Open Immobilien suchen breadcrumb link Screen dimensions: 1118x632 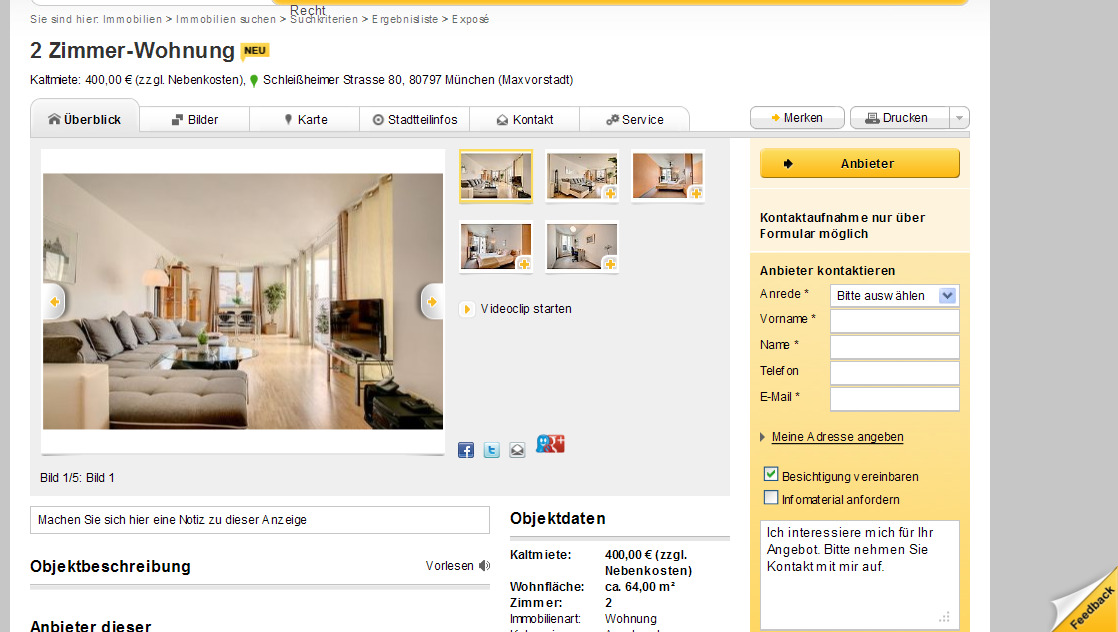(226, 19)
